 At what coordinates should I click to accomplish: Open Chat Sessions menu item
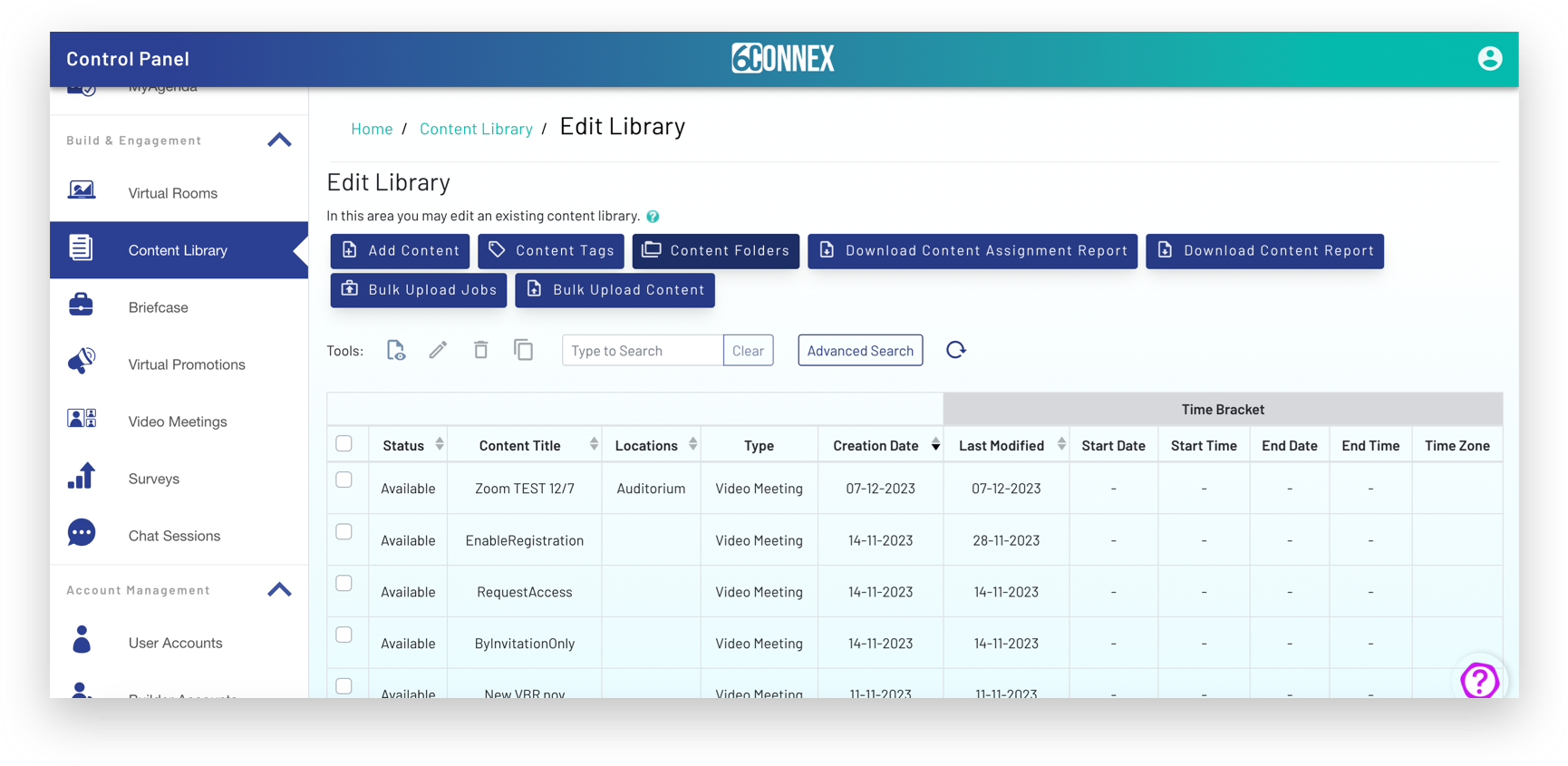click(179, 535)
